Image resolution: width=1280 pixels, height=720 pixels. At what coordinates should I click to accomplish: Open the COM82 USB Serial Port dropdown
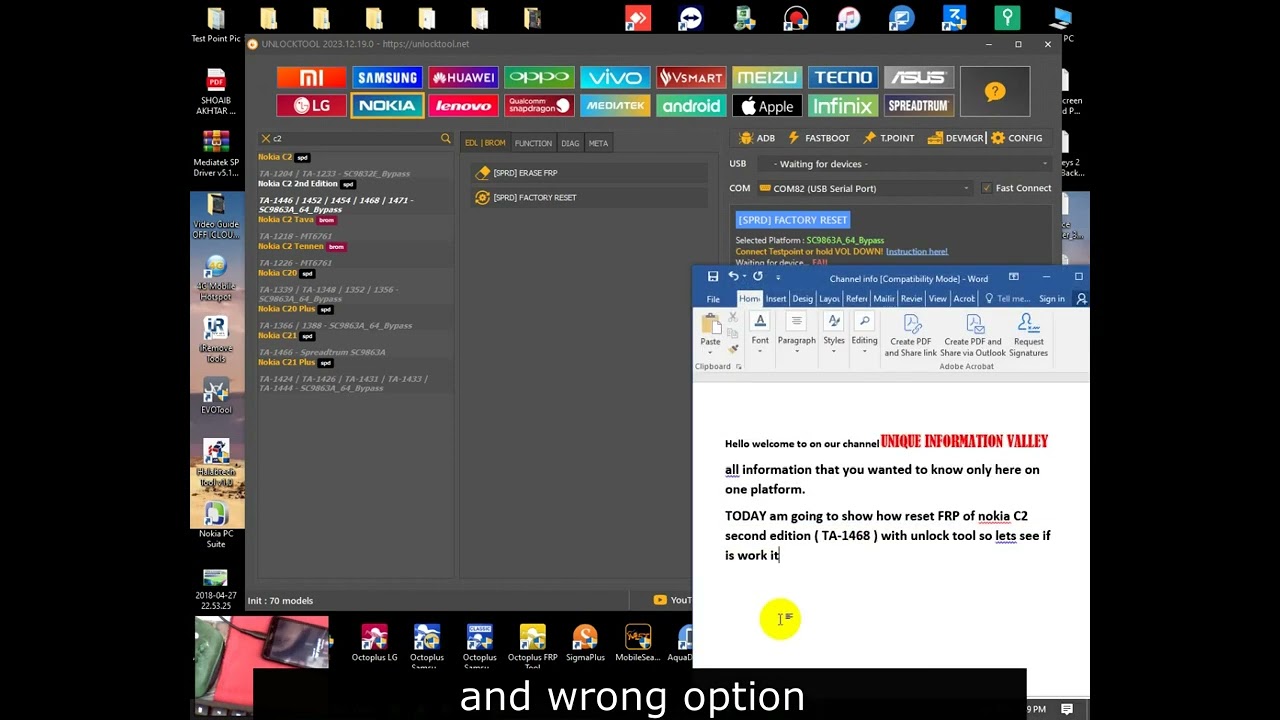click(865, 188)
